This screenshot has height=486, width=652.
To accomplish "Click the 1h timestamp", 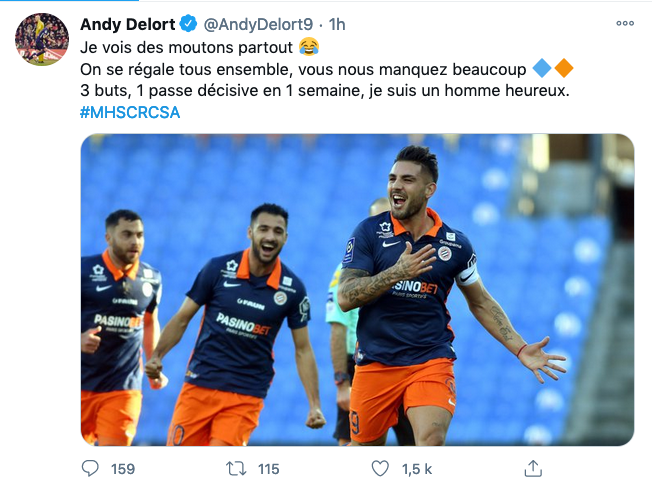I will [337, 25].
